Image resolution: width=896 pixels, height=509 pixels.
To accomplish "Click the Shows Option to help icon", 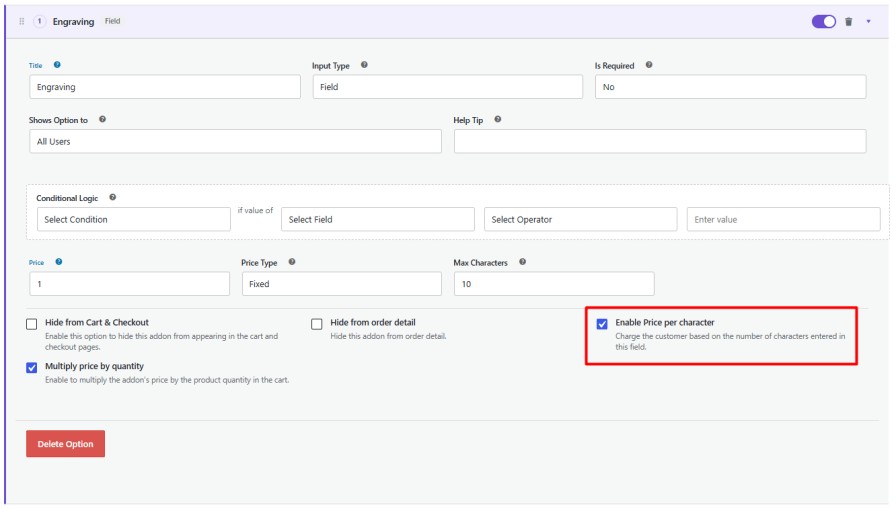I will [102, 119].
